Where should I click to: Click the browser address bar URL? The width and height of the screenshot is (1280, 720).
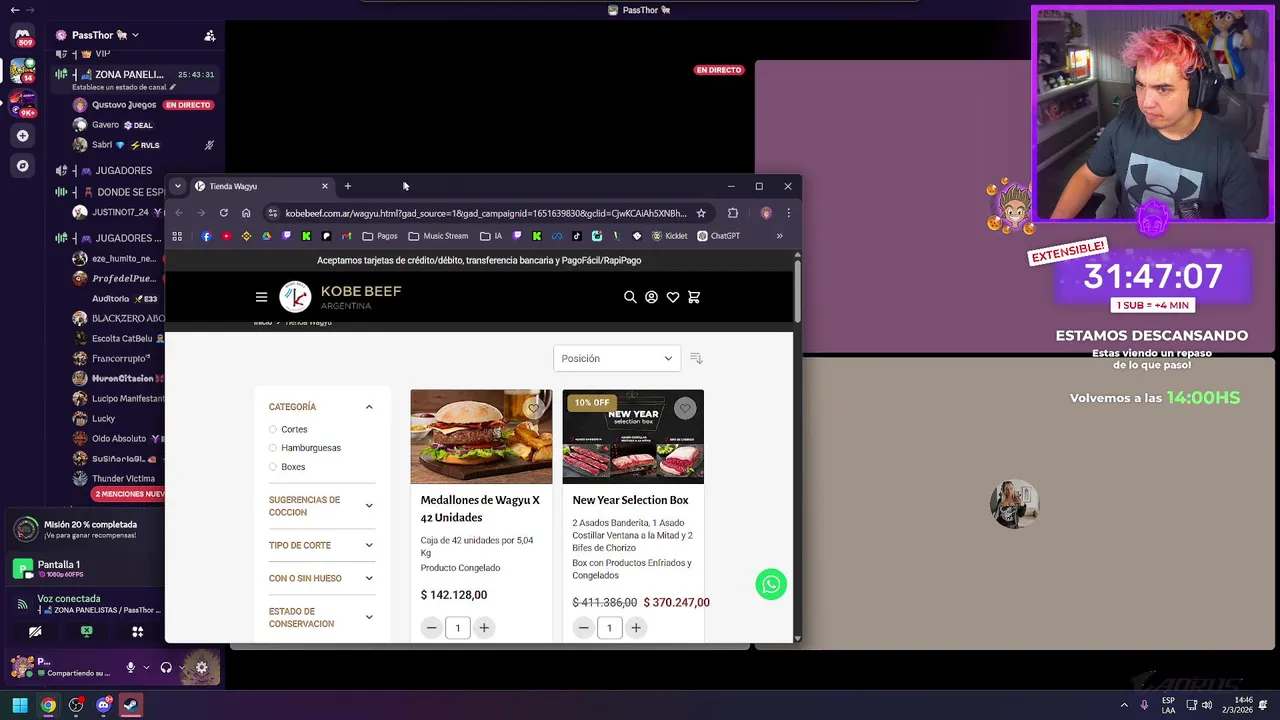coord(486,213)
